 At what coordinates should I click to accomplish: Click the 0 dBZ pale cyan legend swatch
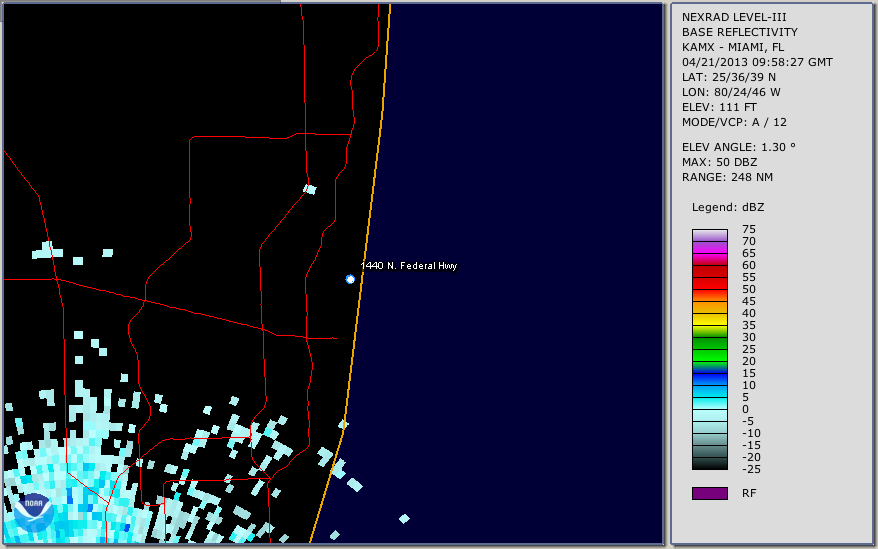[709, 416]
